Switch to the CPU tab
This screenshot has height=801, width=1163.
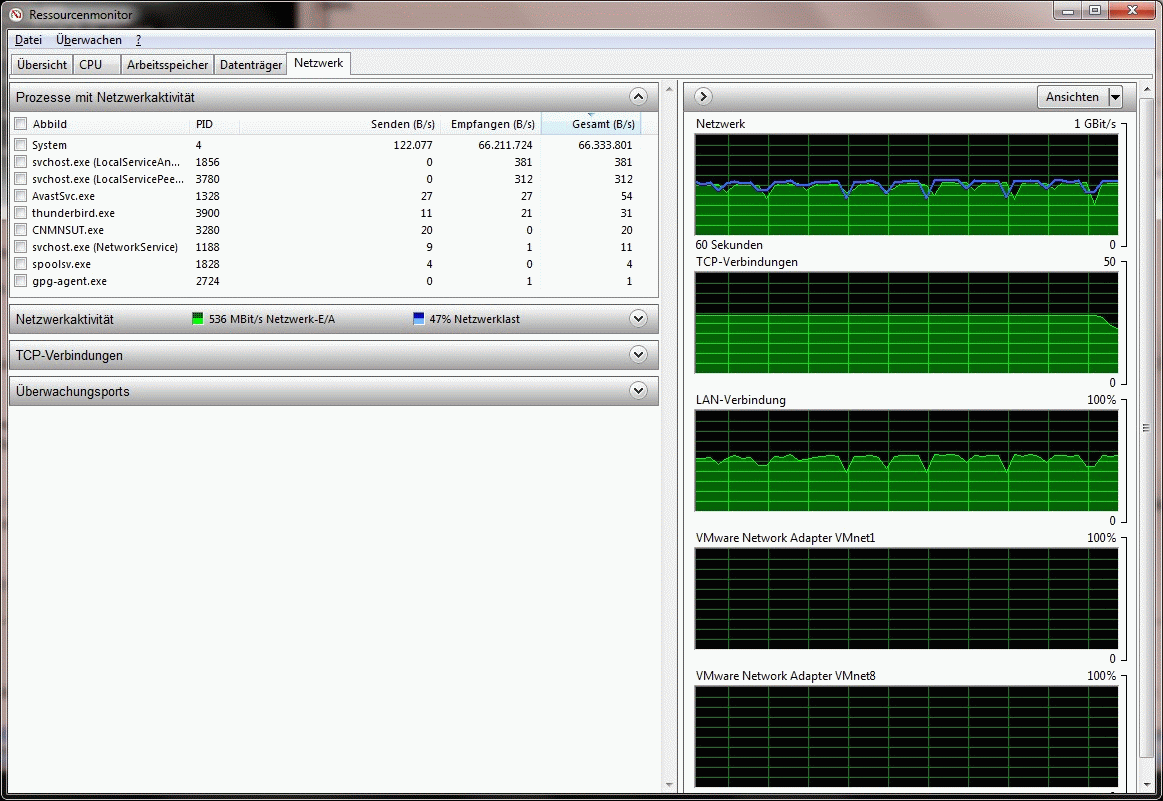click(91, 65)
